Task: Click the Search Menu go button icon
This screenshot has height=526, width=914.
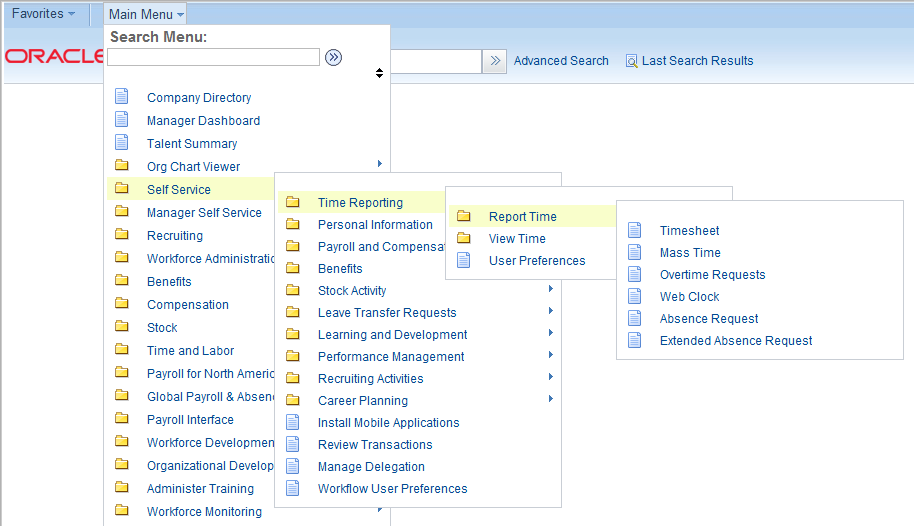Action: tap(333, 58)
